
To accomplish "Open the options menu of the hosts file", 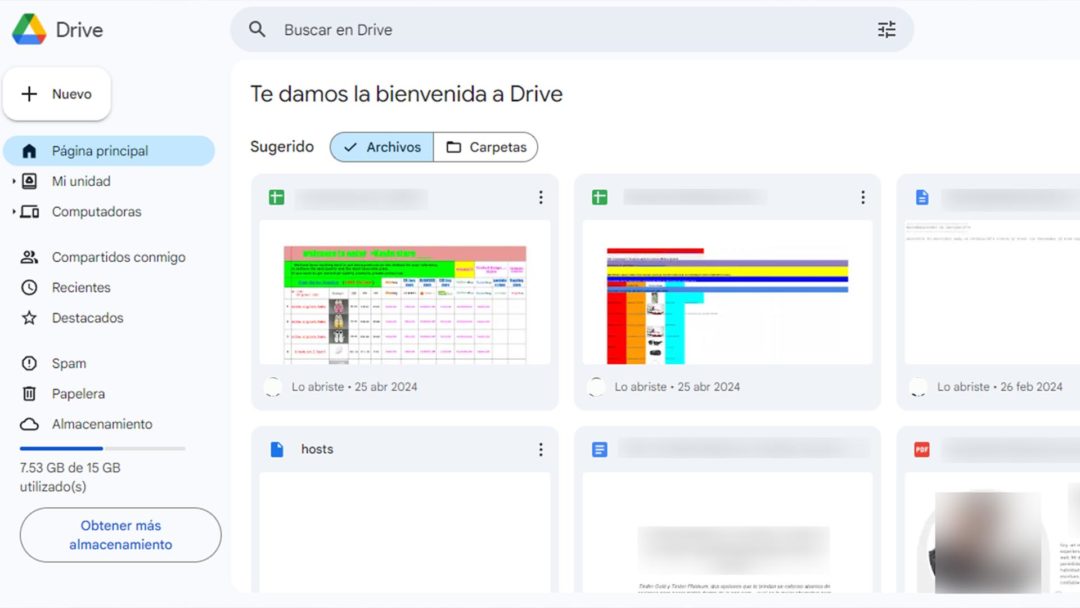I will click(541, 449).
